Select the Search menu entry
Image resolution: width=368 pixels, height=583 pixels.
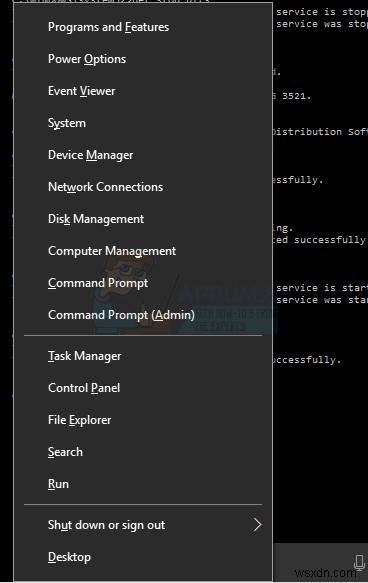point(143,452)
